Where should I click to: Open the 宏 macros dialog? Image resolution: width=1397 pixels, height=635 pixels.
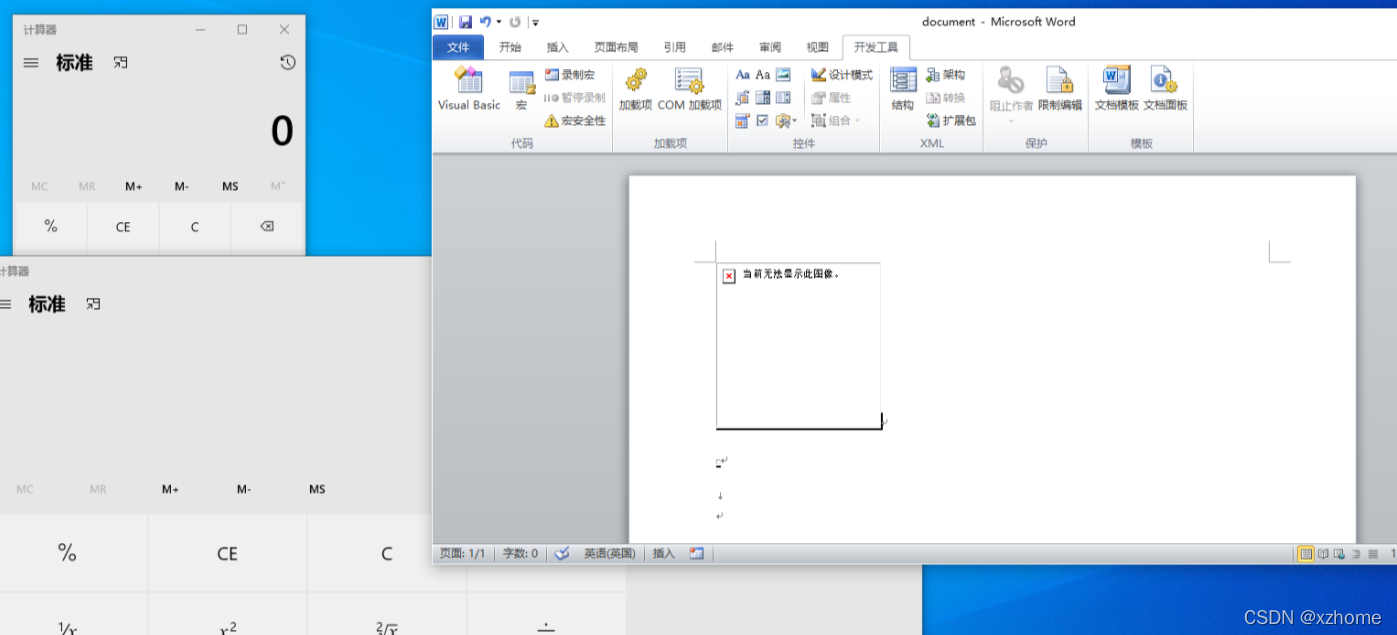point(522,88)
